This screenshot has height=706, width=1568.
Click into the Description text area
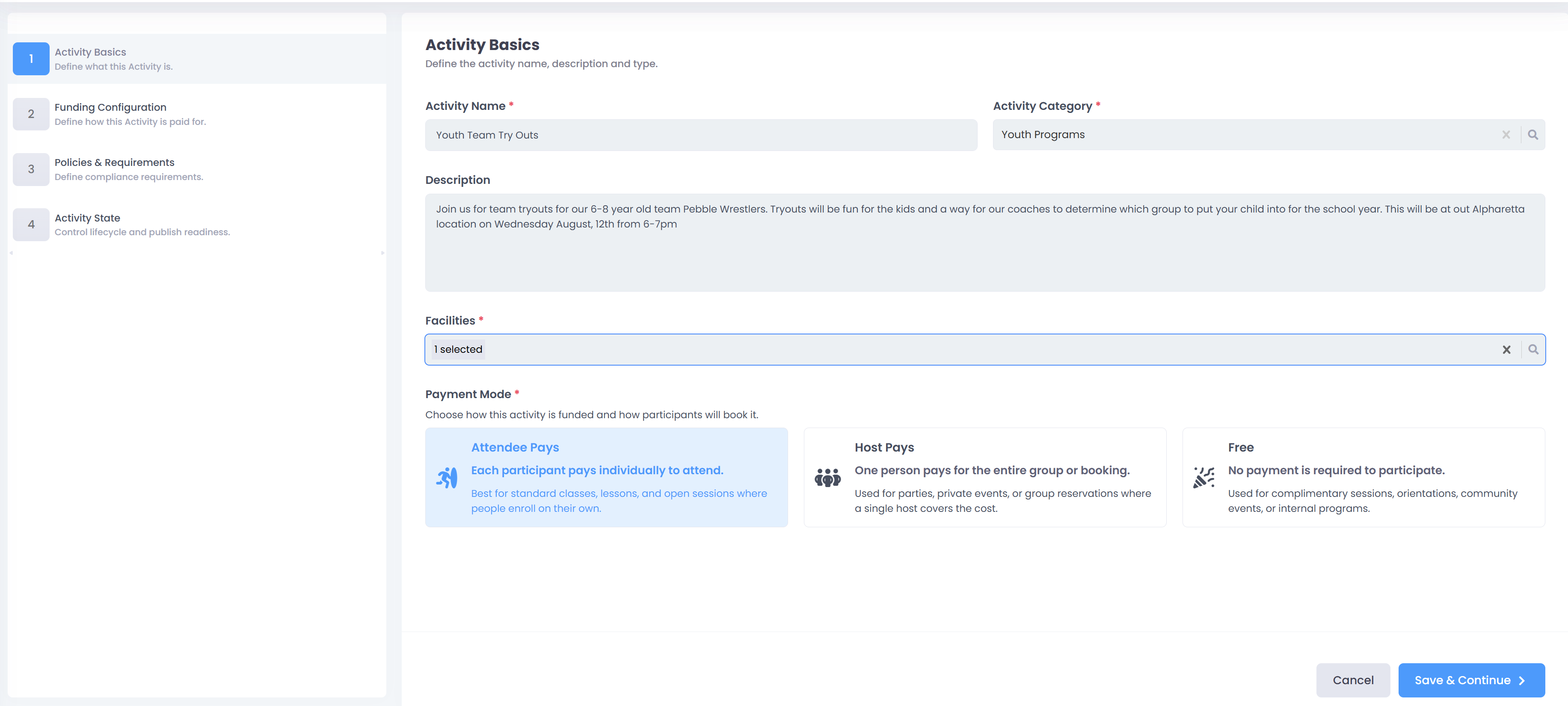(x=985, y=242)
